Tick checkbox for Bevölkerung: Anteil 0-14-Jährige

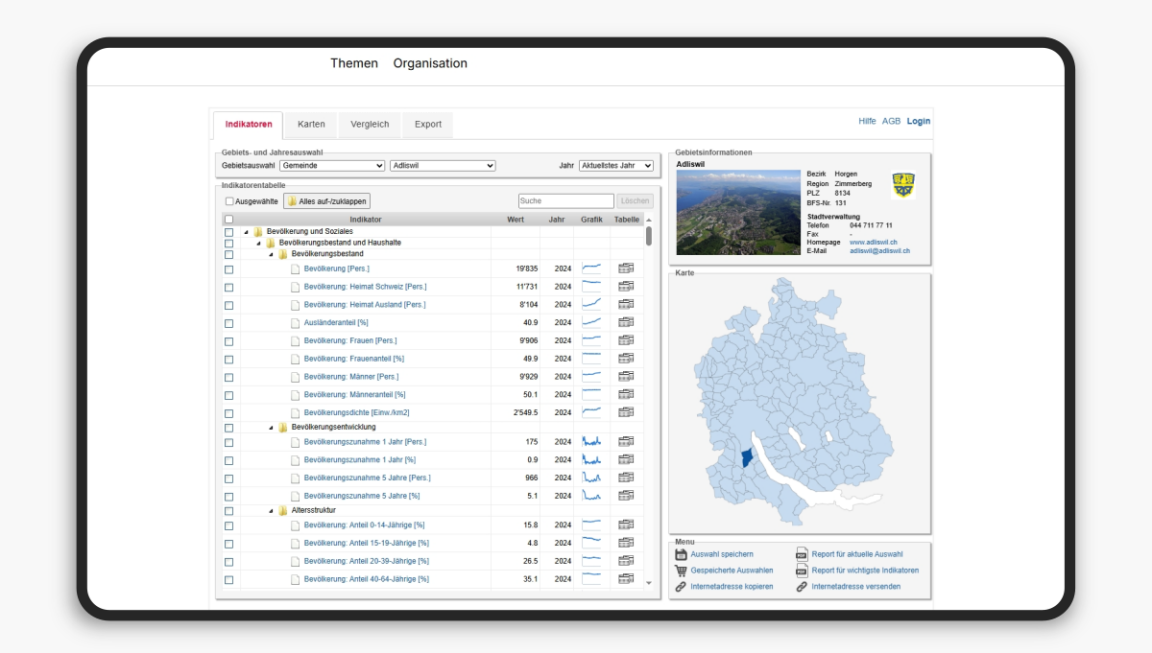pyautogui.click(x=229, y=525)
